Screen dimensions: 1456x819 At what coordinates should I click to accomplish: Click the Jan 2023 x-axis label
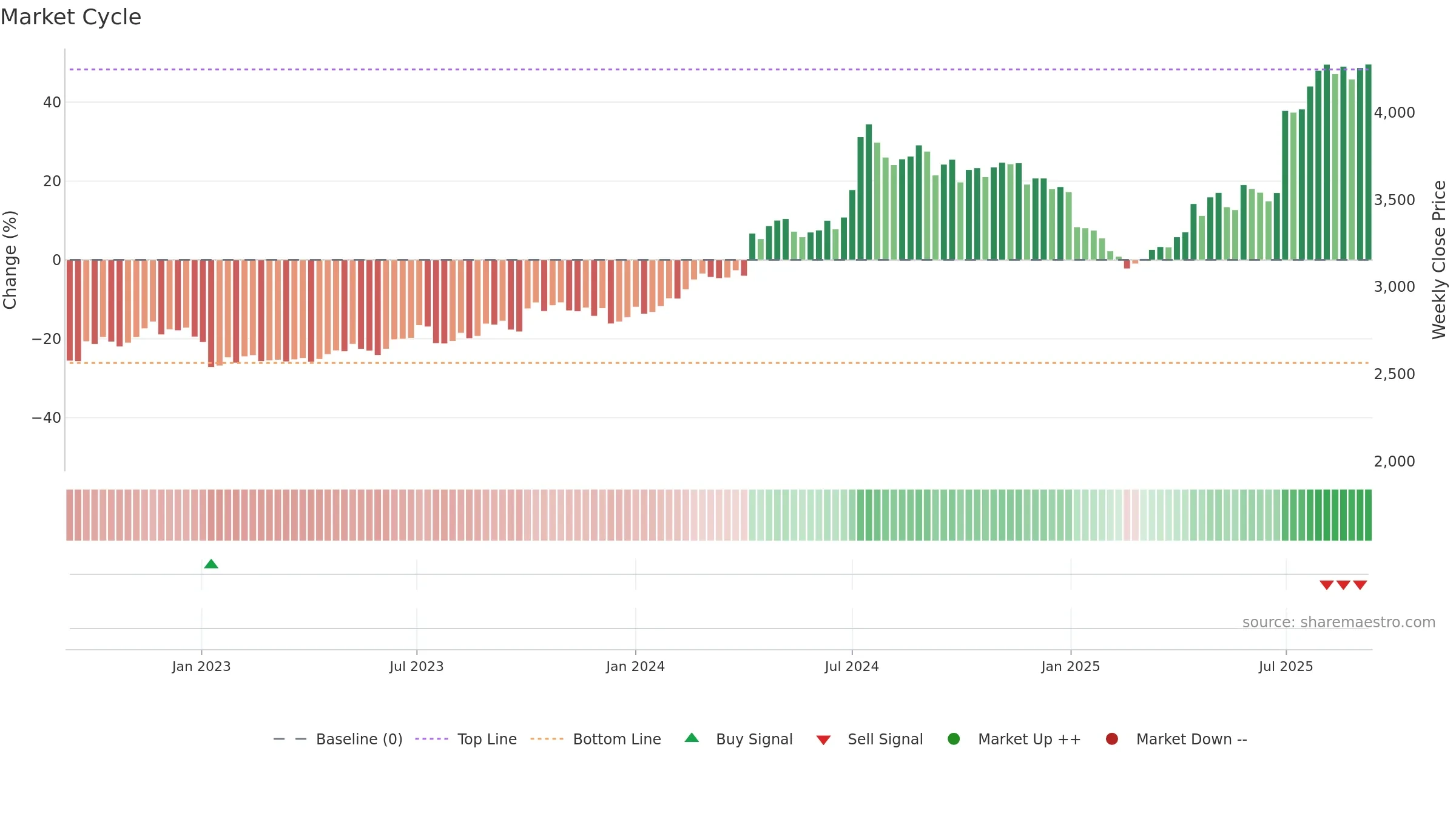[x=201, y=666]
